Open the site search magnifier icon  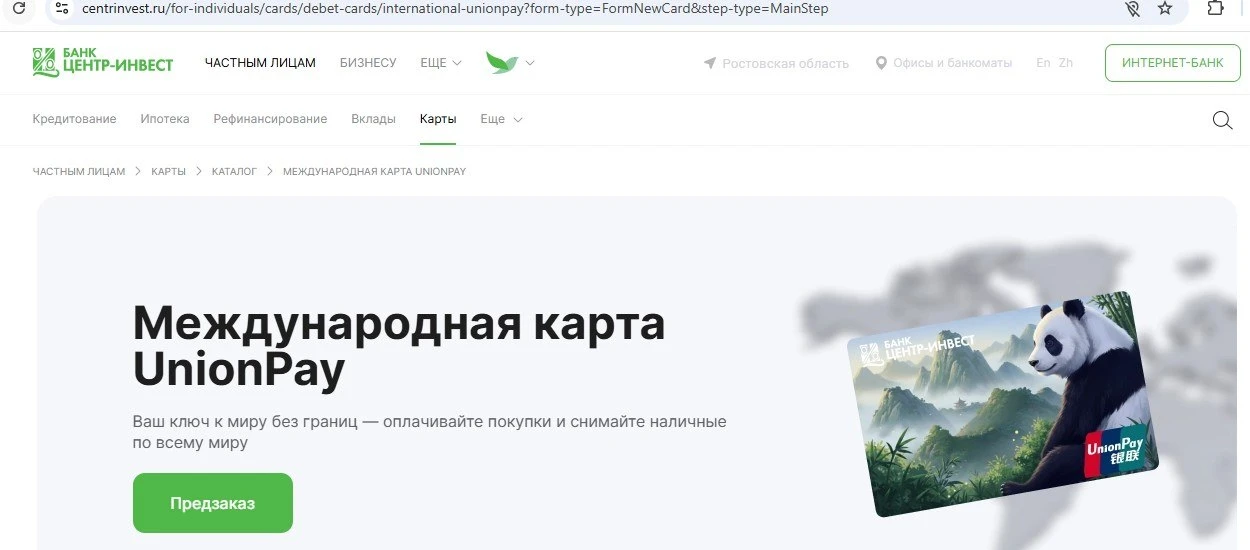[1222, 120]
